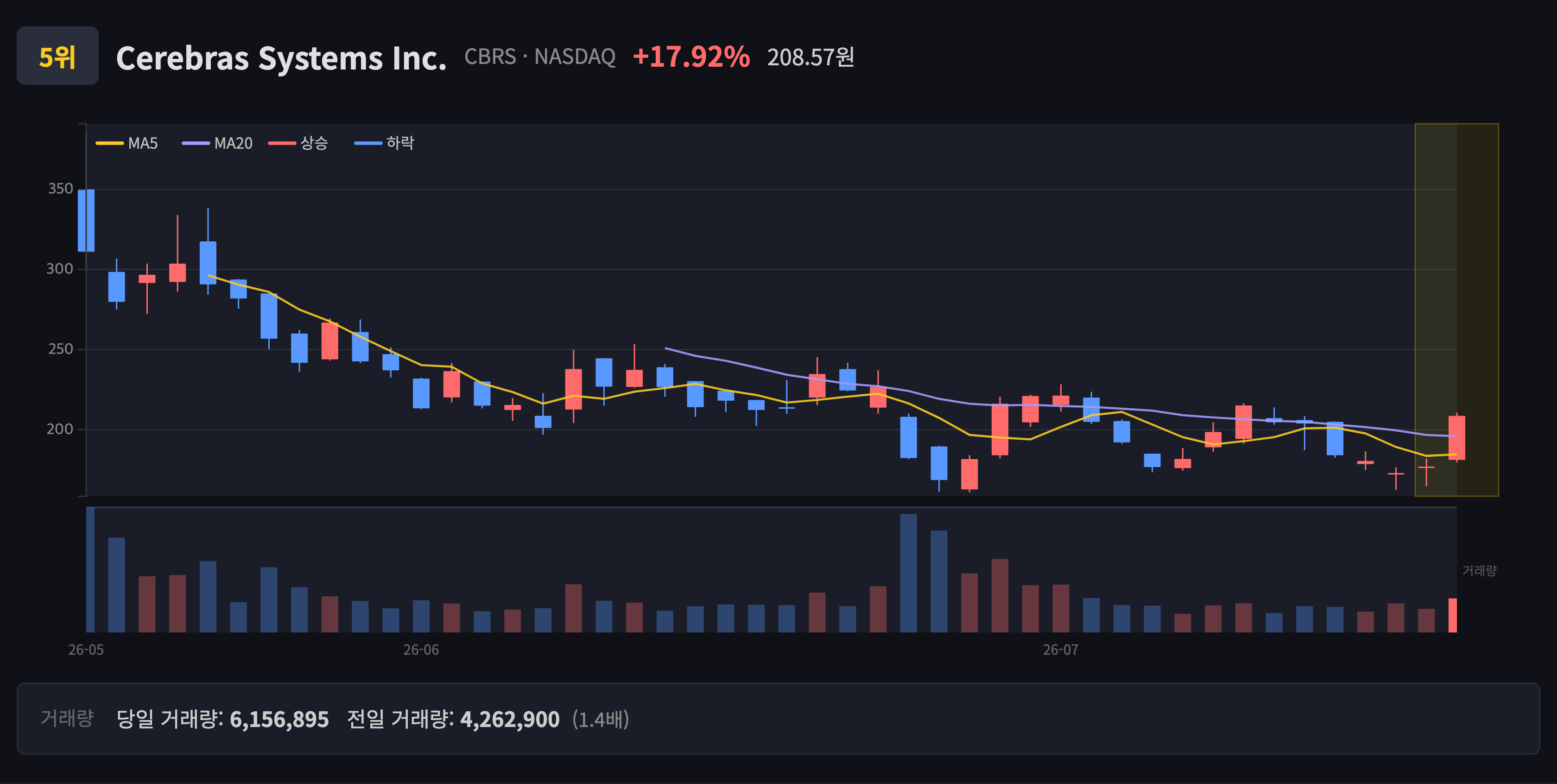Image resolution: width=1557 pixels, height=784 pixels.
Task: Click the 300 y-axis label
Action: pyautogui.click(x=60, y=268)
